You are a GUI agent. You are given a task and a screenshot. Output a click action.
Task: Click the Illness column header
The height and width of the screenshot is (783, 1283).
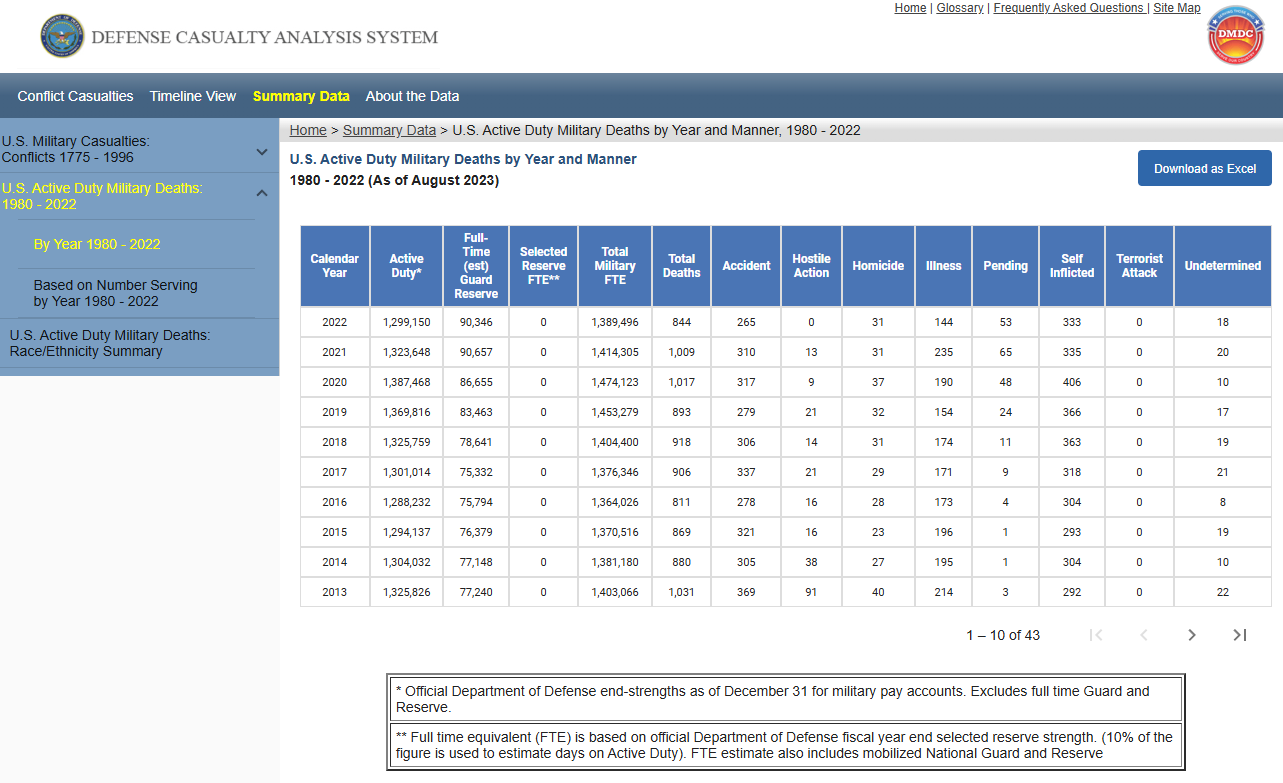[943, 266]
